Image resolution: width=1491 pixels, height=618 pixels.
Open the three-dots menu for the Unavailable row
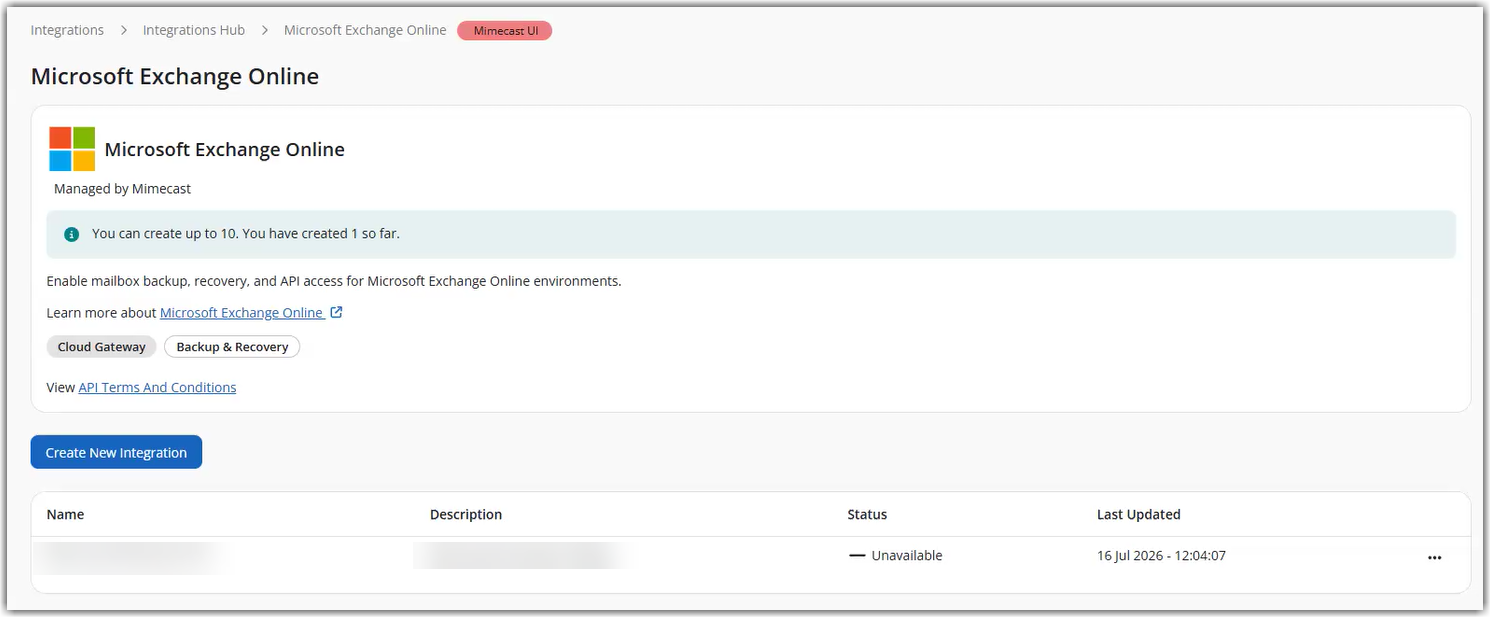tap(1435, 557)
